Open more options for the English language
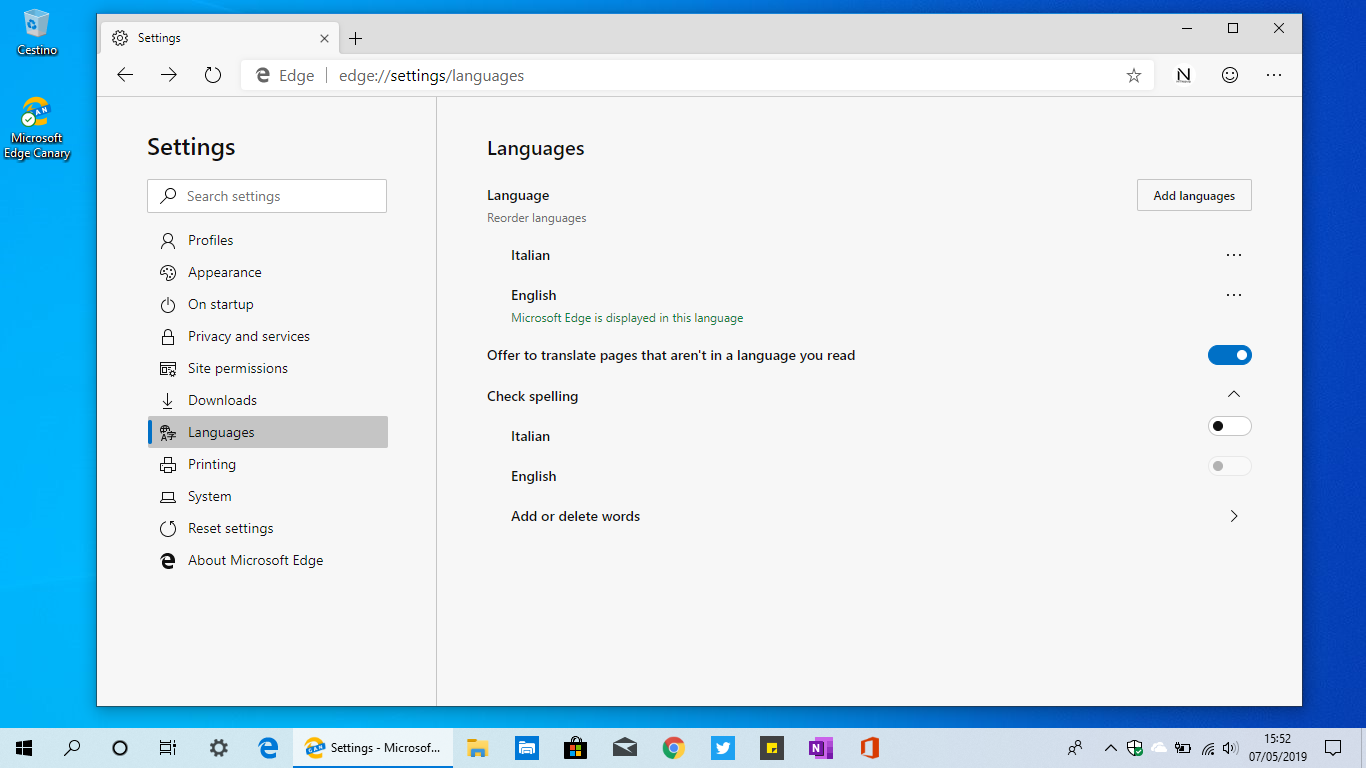 (1233, 295)
